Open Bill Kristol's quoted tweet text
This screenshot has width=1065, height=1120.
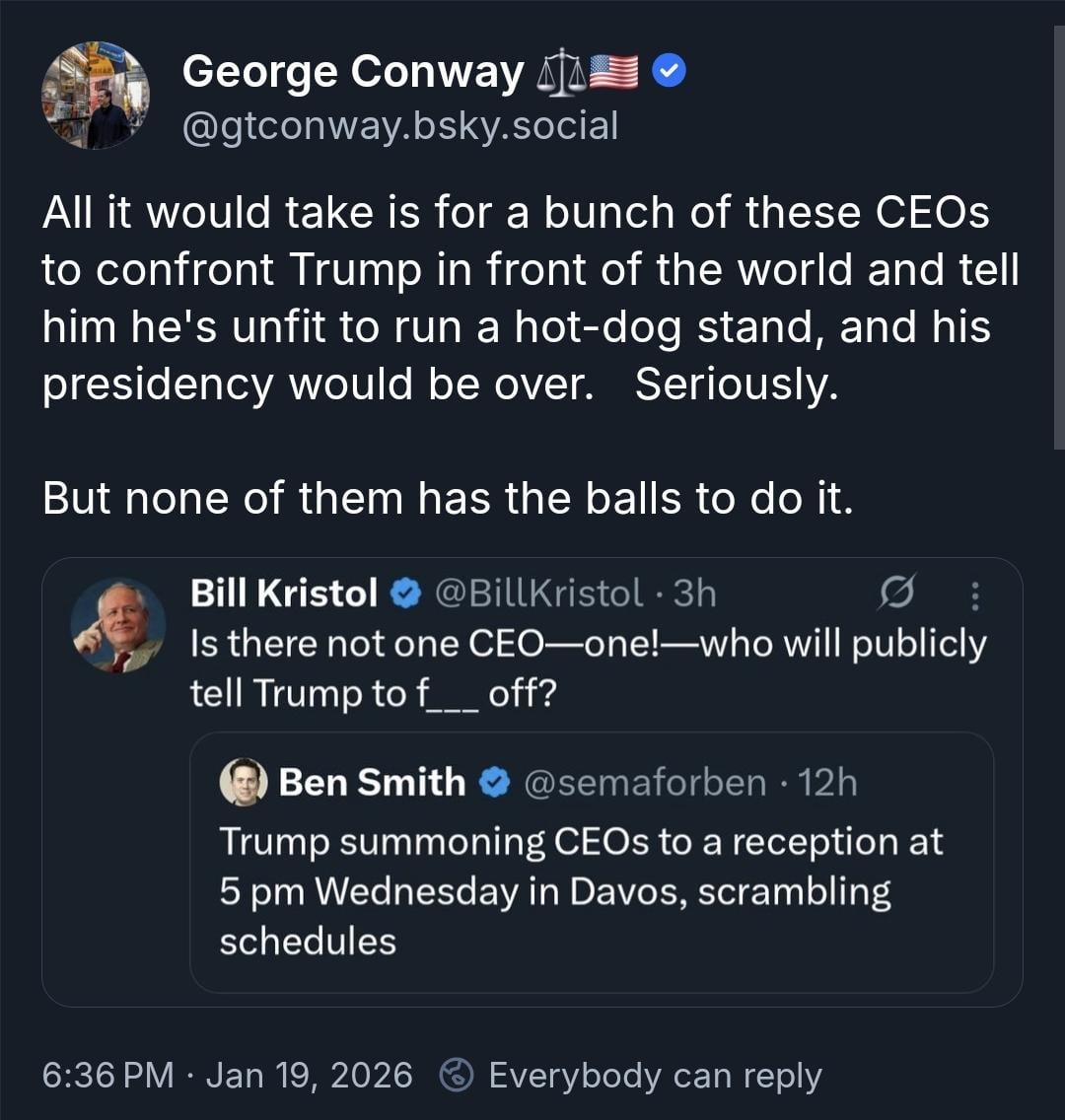(x=587, y=668)
